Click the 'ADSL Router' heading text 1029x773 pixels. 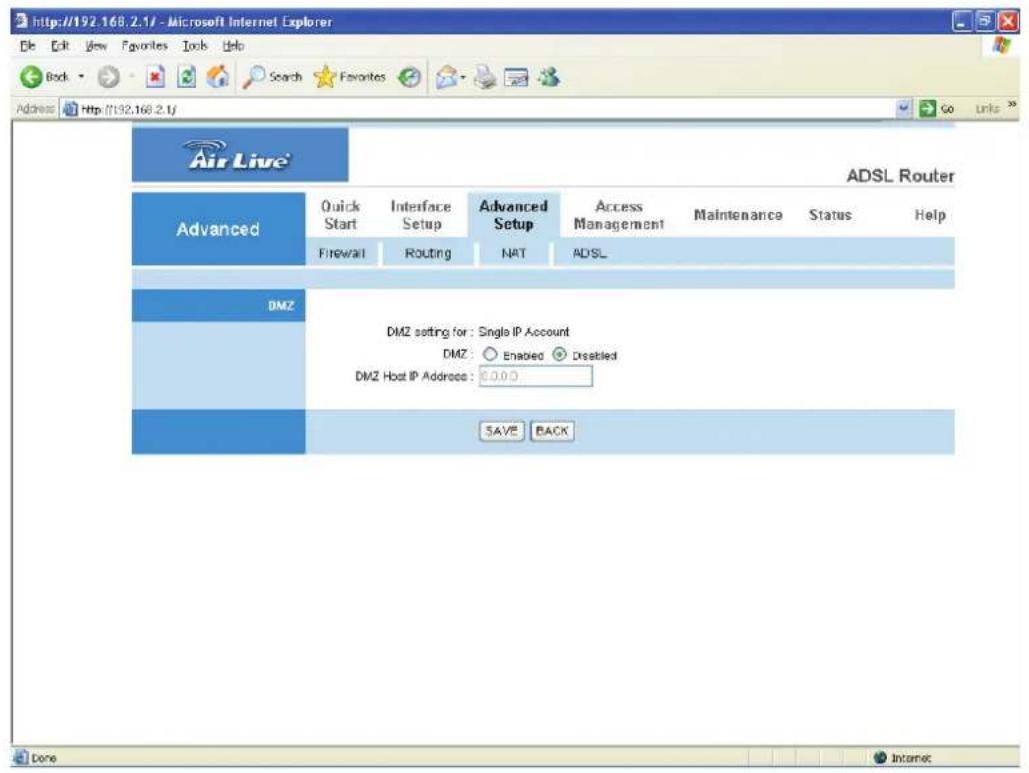pyautogui.click(x=900, y=176)
